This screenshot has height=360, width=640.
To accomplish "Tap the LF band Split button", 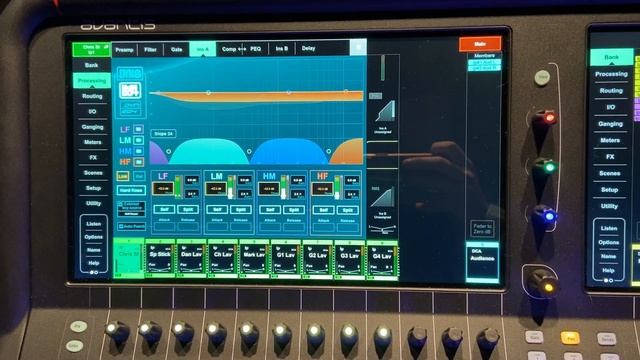I will click(188, 209).
